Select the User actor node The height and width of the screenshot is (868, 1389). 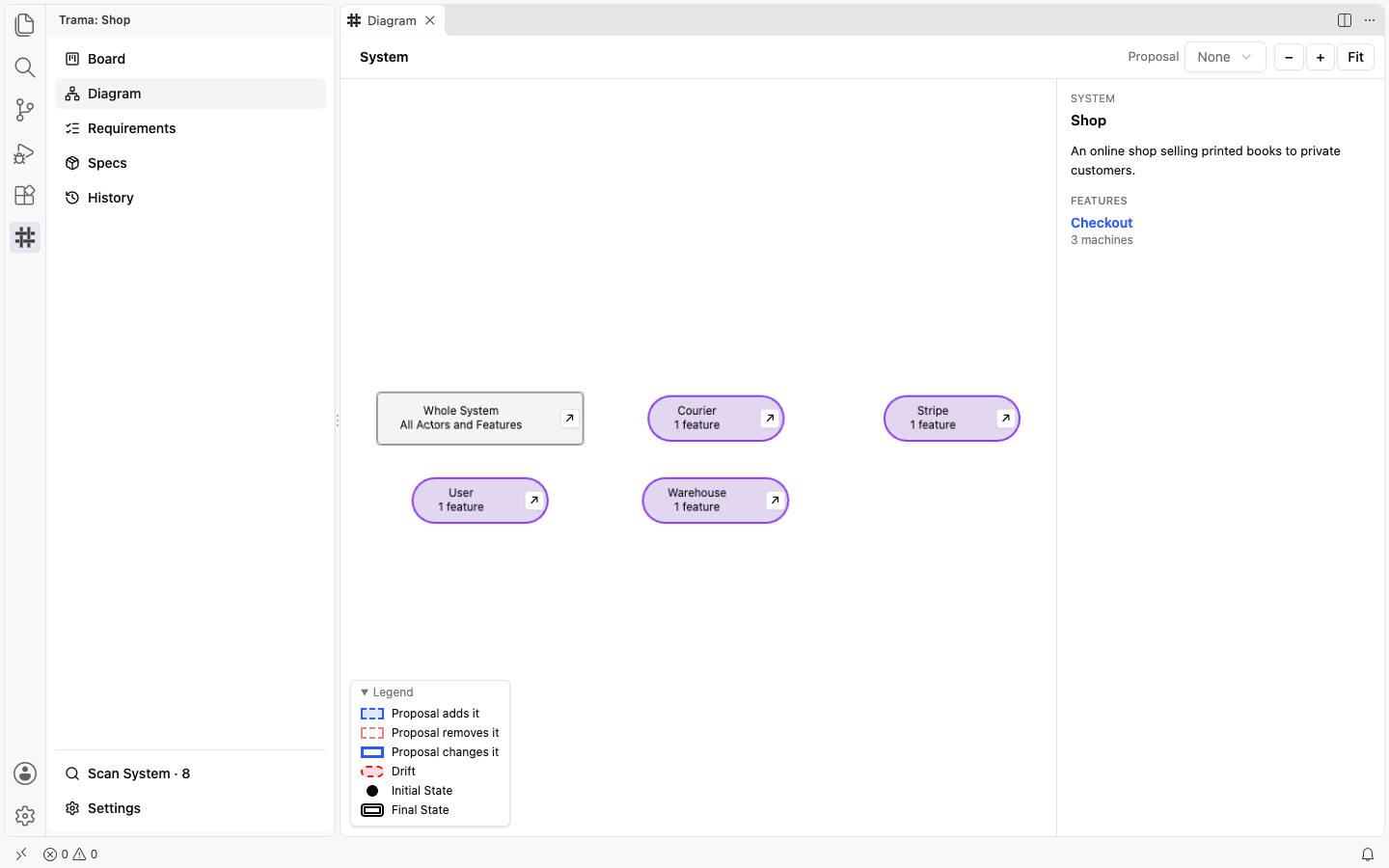480,501
